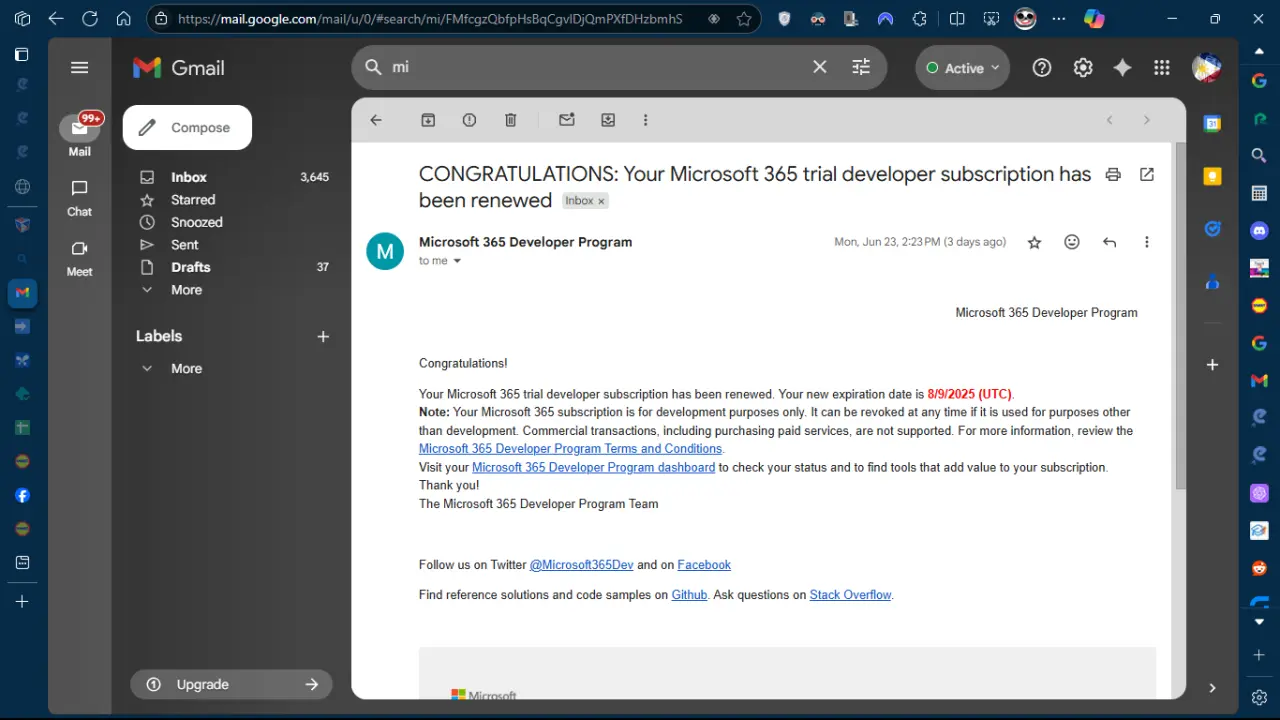Open Google Calendar side panel
1280x720 pixels.
point(1212,124)
